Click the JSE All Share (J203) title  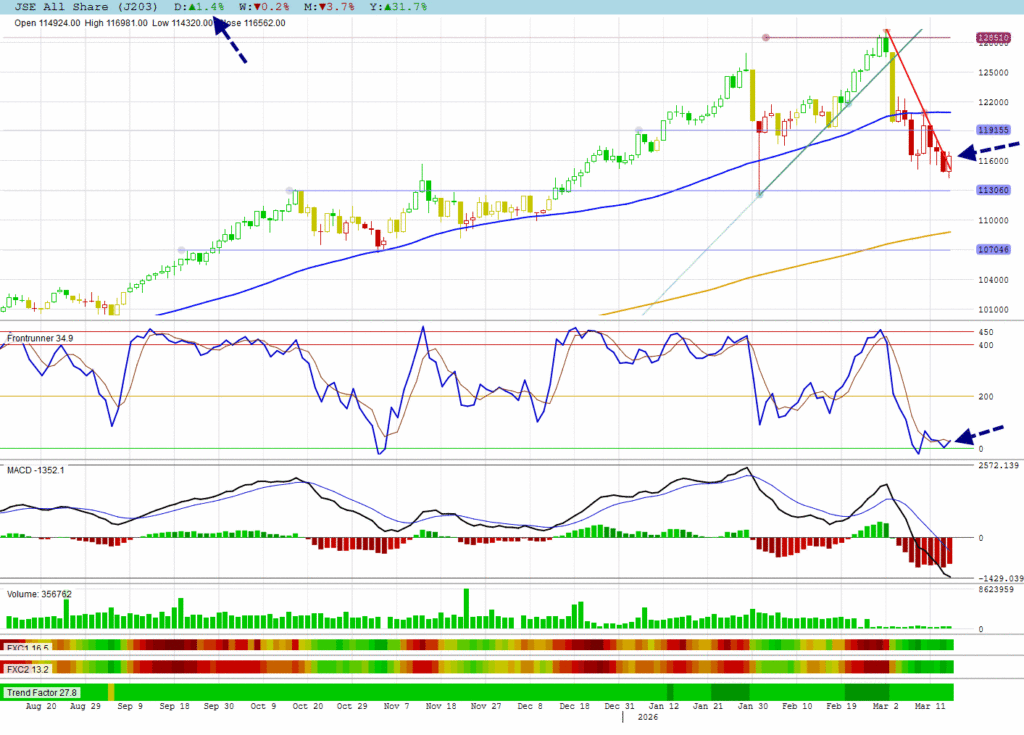(x=86, y=7)
